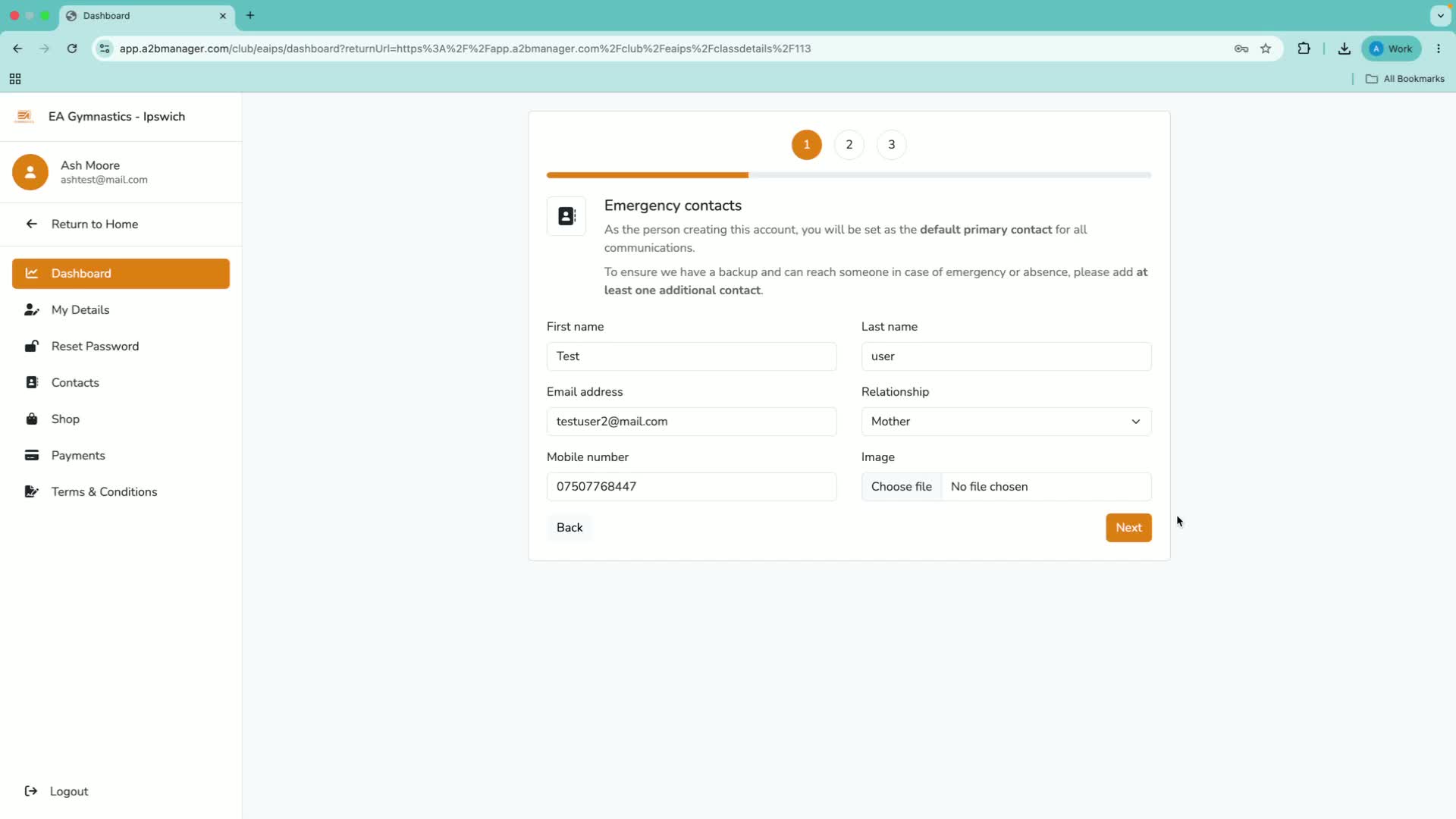Bookmark this page with the star icon
1456x819 pixels.
1266,49
